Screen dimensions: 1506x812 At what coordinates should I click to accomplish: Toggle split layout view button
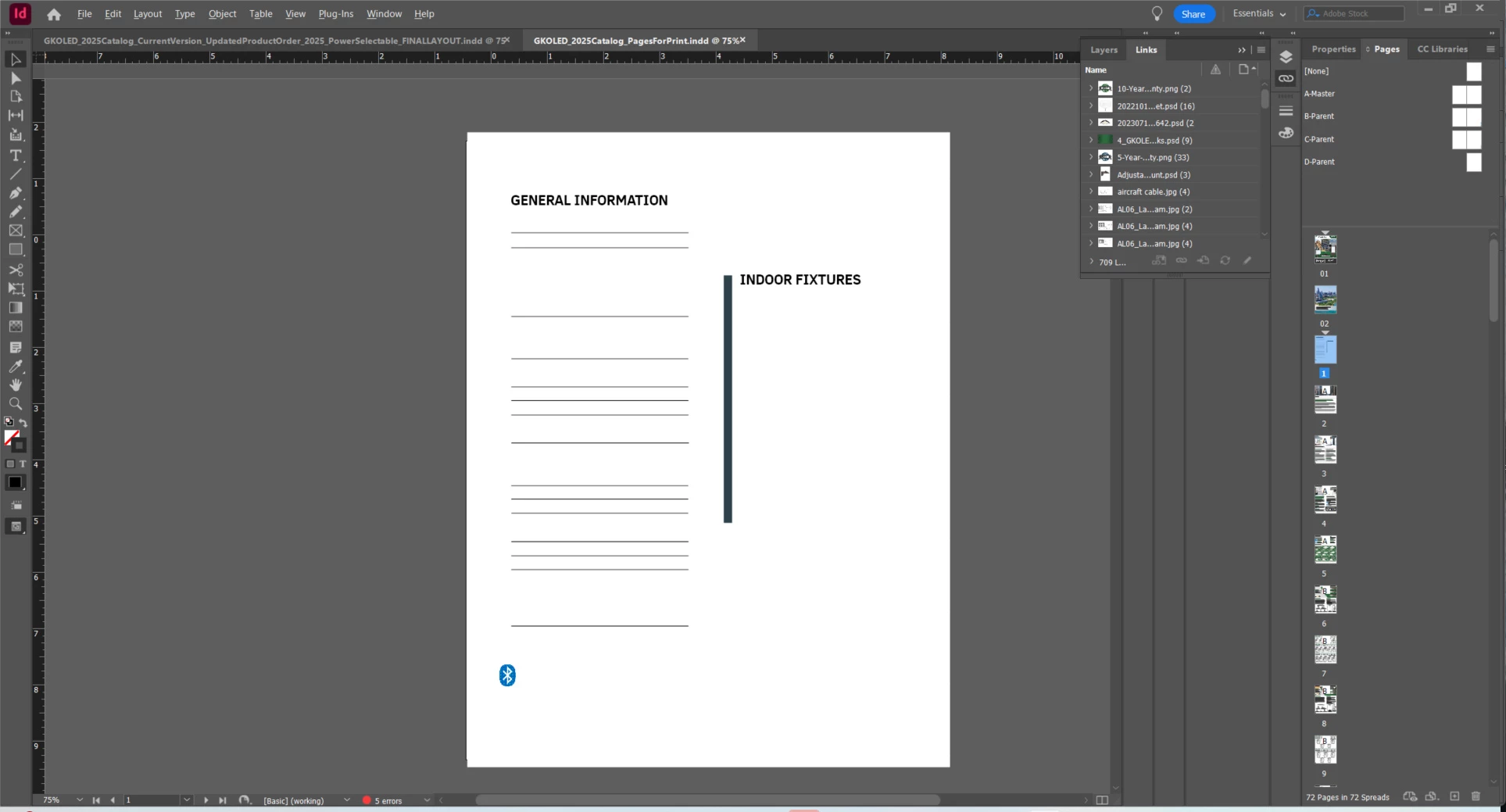pyautogui.click(x=1102, y=800)
